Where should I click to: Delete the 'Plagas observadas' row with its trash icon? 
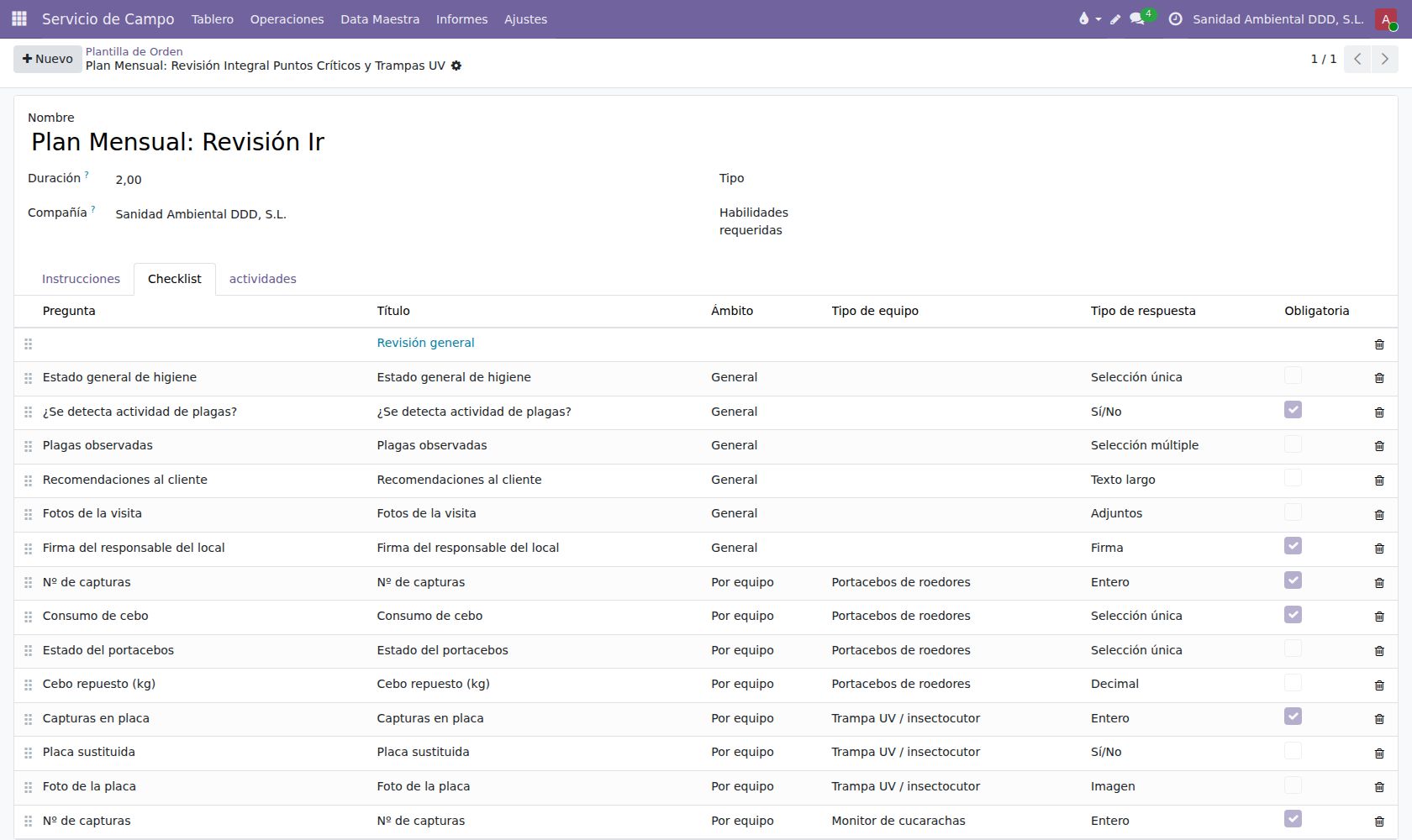click(x=1378, y=446)
